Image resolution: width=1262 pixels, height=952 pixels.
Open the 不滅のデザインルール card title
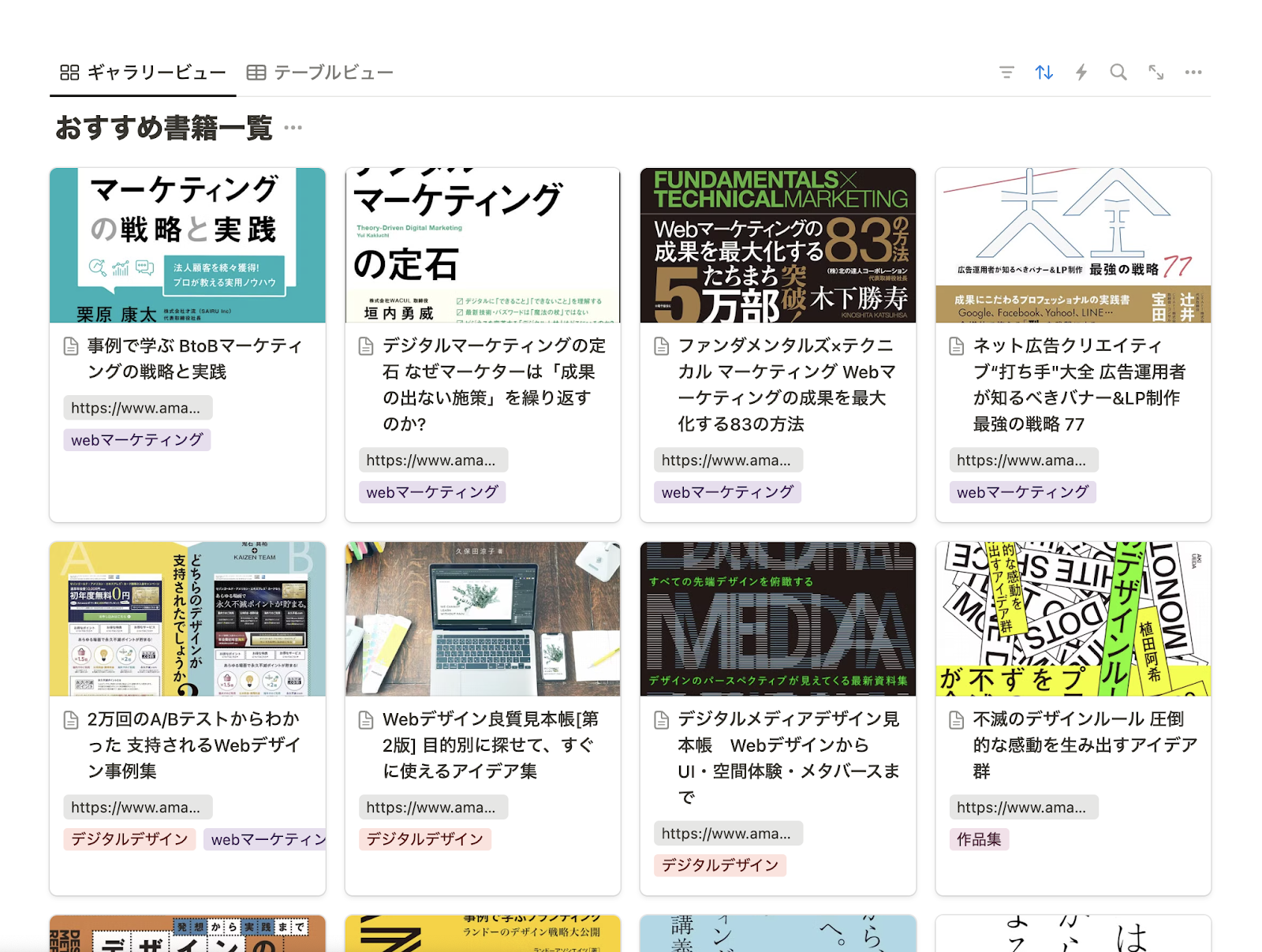point(1085,745)
